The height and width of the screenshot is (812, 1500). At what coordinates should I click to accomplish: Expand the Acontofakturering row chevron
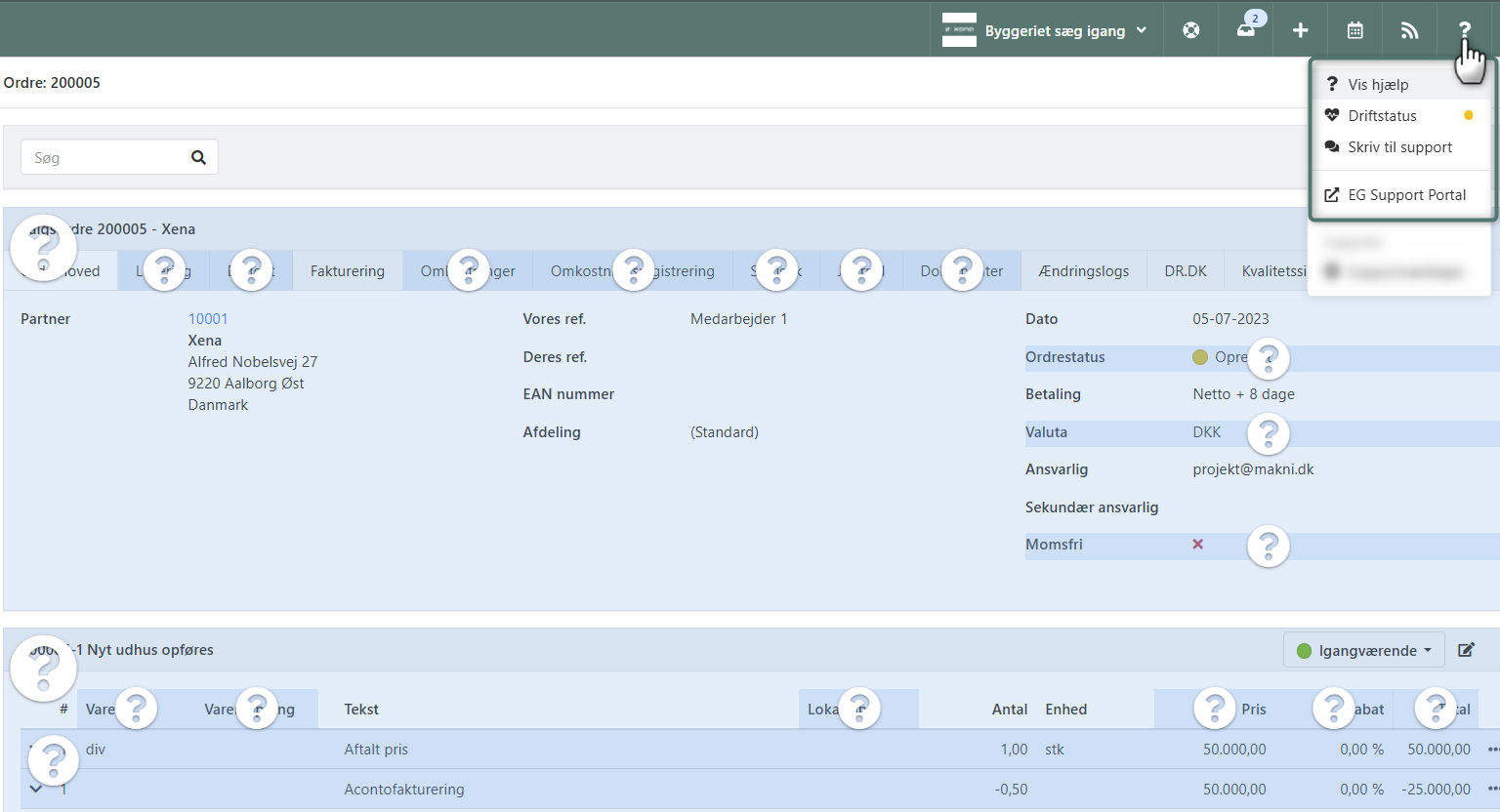(36, 789)
